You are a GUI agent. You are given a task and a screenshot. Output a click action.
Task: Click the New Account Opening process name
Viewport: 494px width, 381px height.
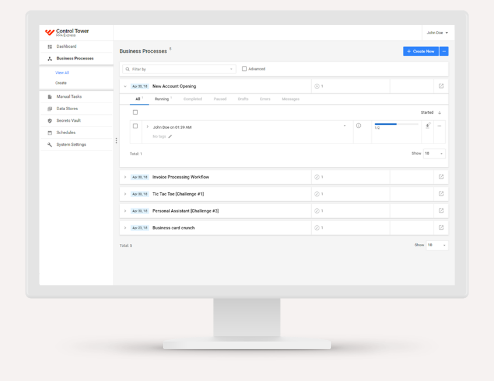coord(174,86)
